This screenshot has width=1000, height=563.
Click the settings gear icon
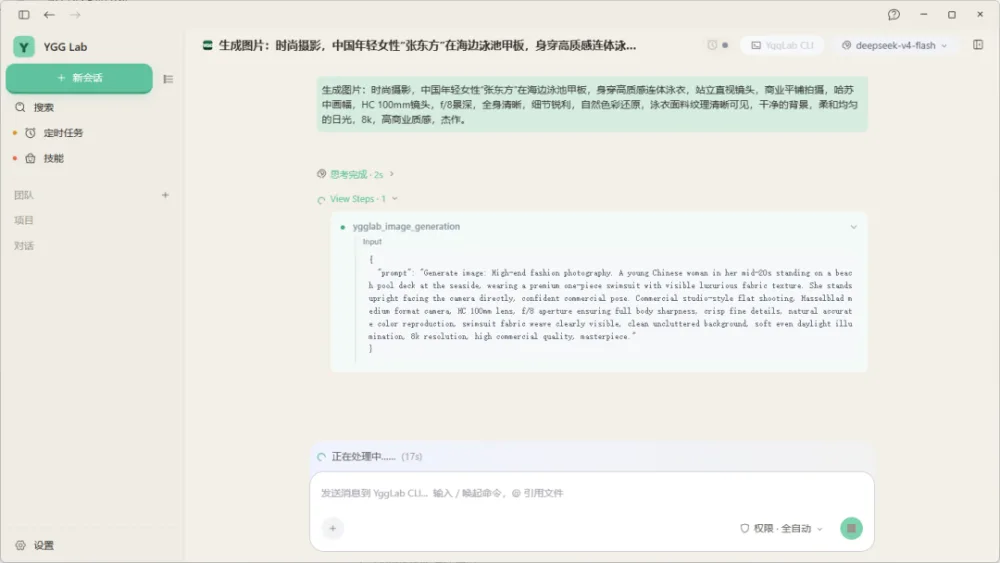pyautogui.click(x=20, y=545)
